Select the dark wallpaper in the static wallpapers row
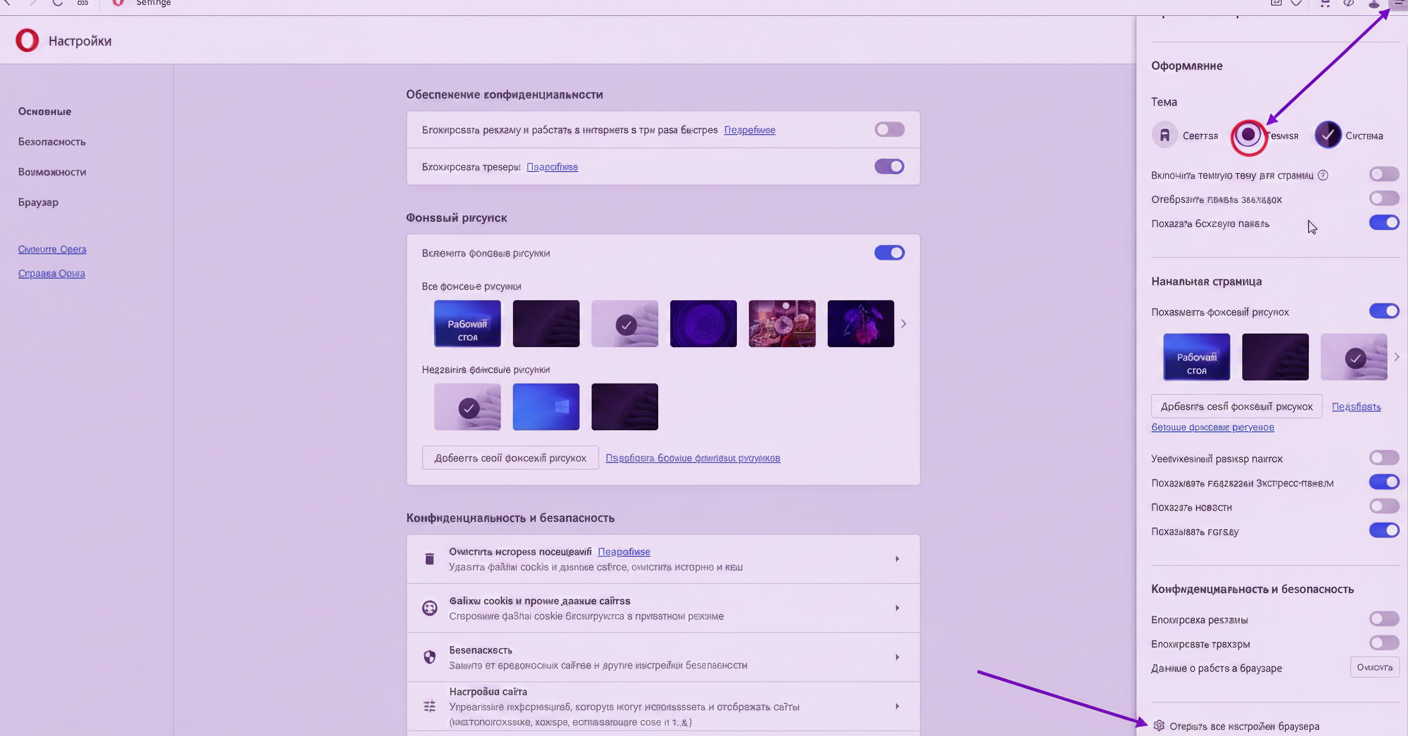The width and height of the screenshot is (1408, 736). point(625,407)
